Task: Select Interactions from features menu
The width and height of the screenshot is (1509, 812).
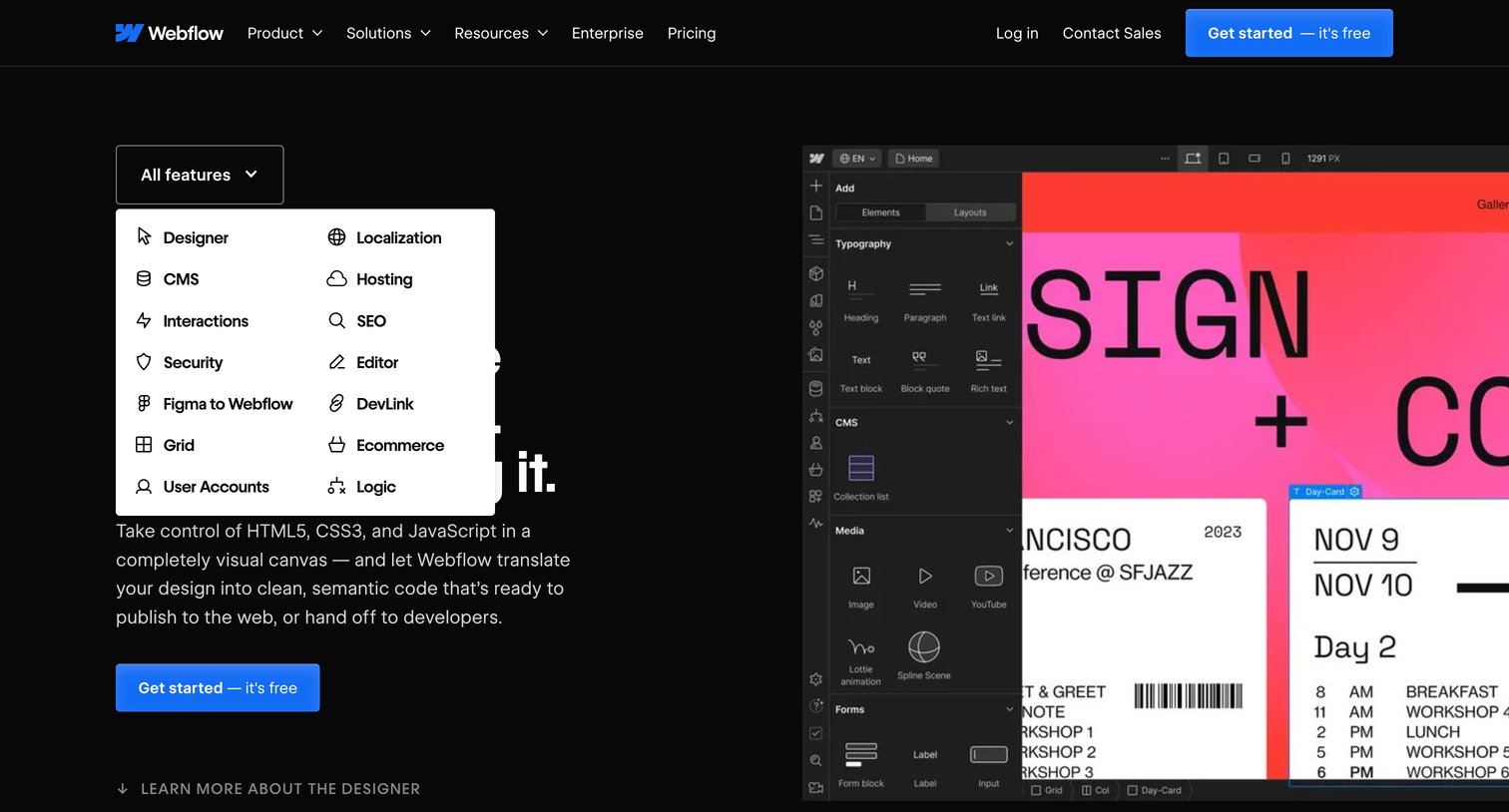Action: coord(192,321)
